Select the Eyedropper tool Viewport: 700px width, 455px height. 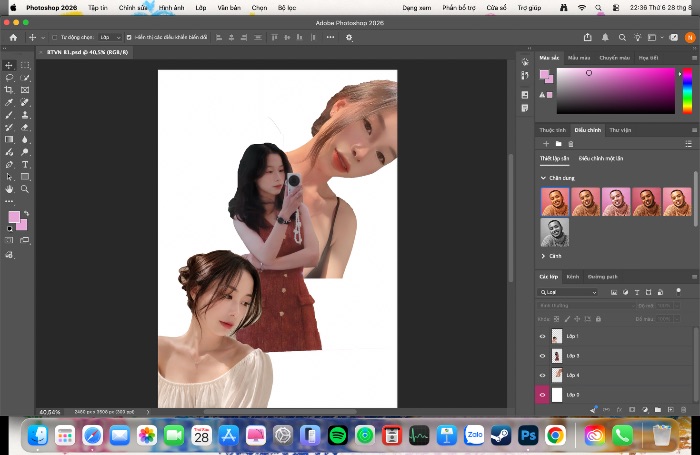8,102
